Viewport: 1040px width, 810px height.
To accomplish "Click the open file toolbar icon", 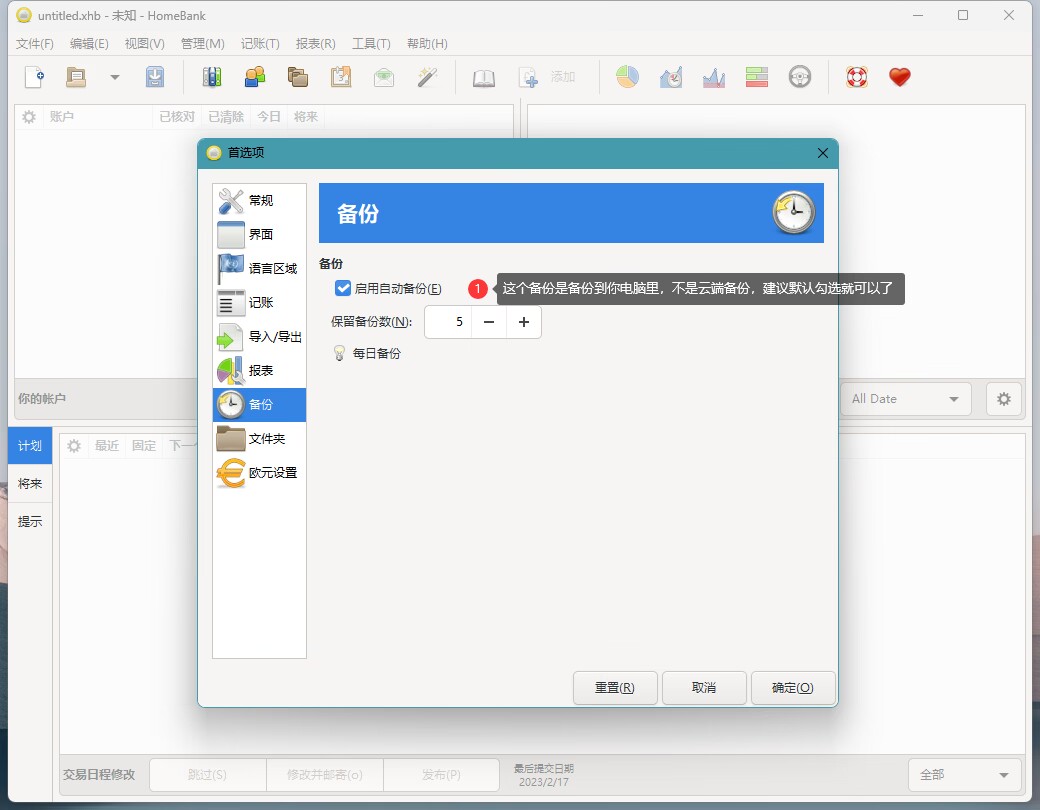I will pyautogui.click(x=76, y=77).
